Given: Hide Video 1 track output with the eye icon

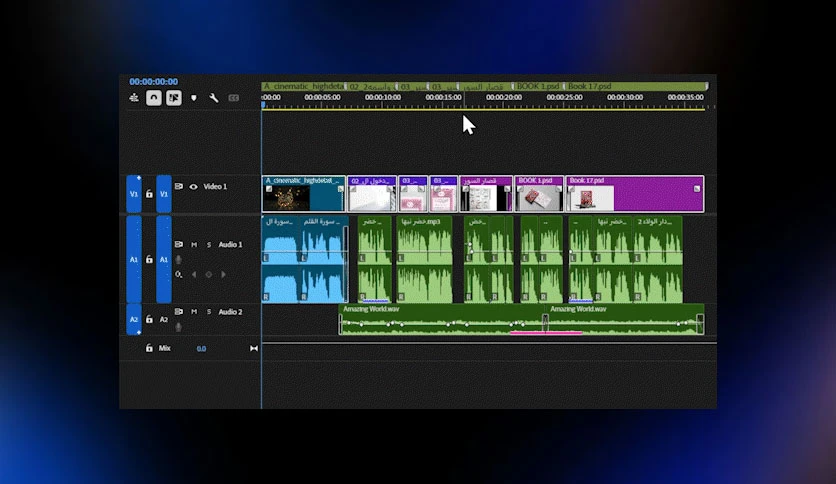Looking at the screenshot, I should click(193, 187).
